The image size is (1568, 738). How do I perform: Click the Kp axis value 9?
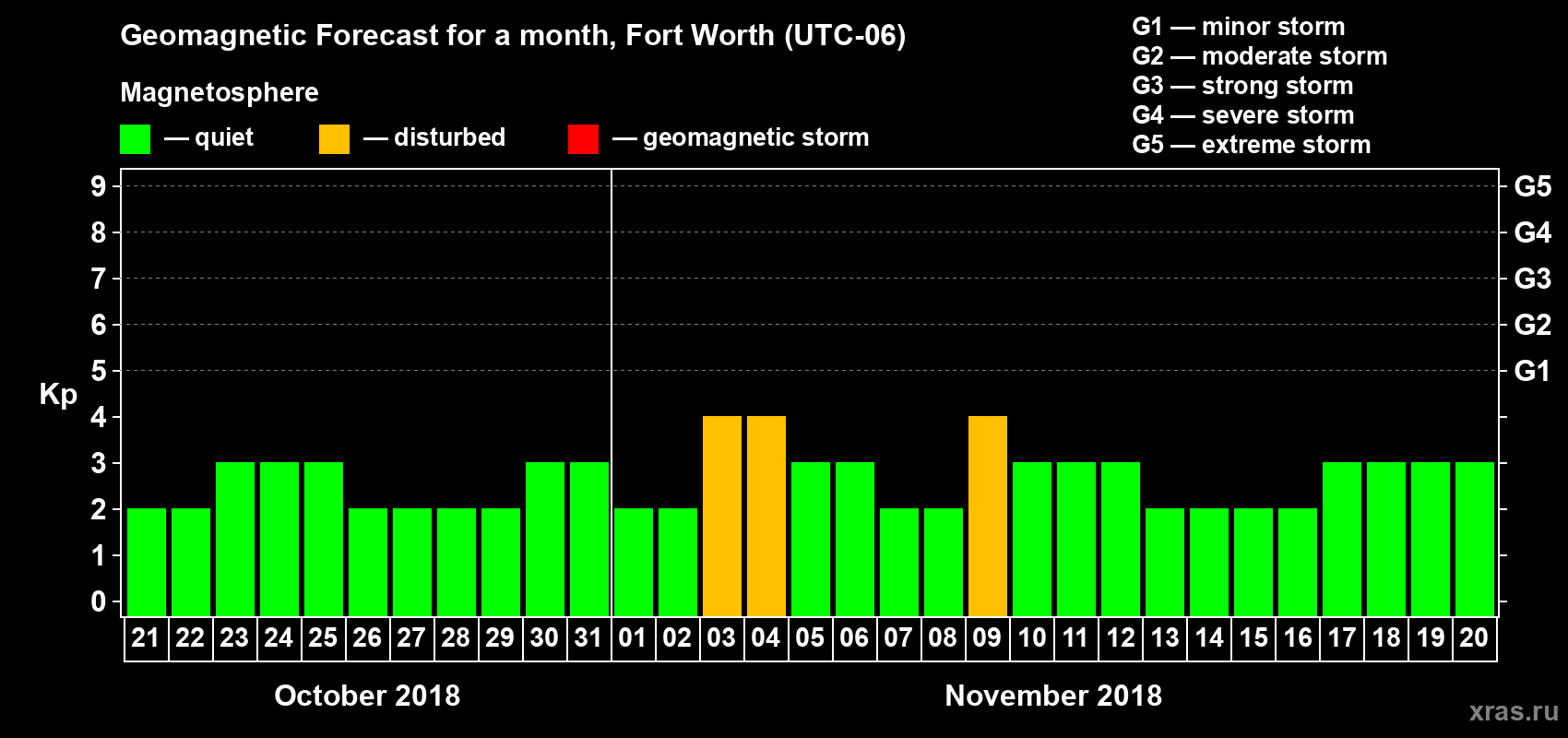pos(99,186)
